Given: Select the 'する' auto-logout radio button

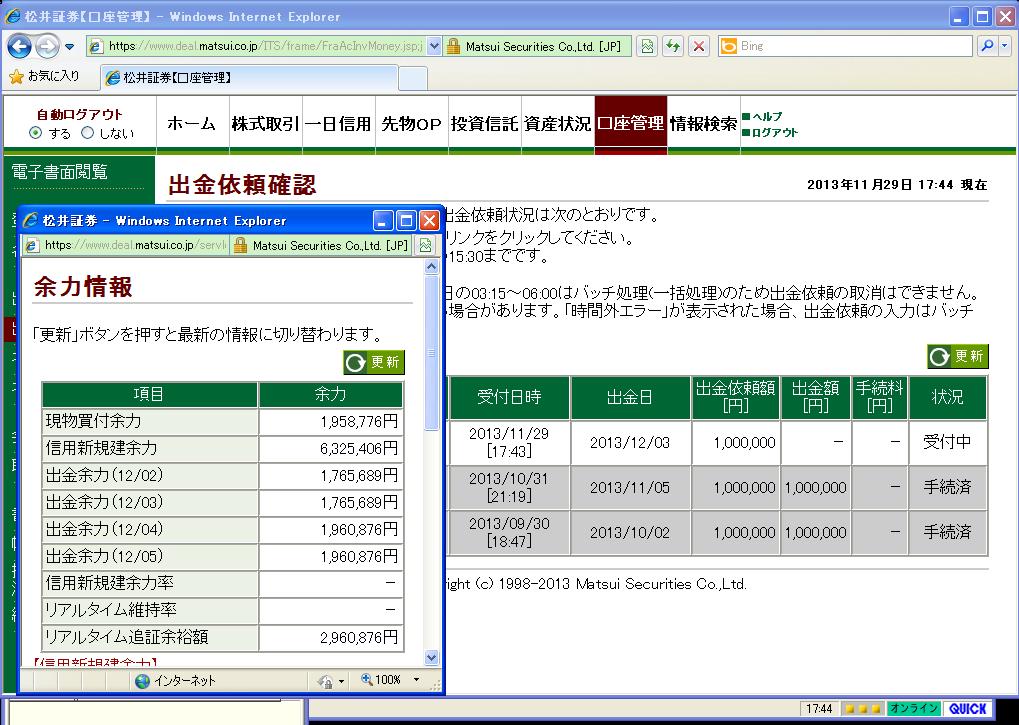Looking at the screenshot, I should click(36, 133).
